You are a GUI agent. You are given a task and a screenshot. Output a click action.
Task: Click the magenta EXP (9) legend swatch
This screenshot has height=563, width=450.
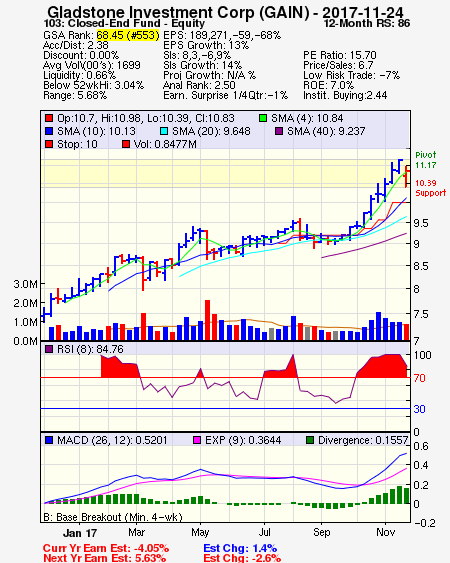(197, 440)
